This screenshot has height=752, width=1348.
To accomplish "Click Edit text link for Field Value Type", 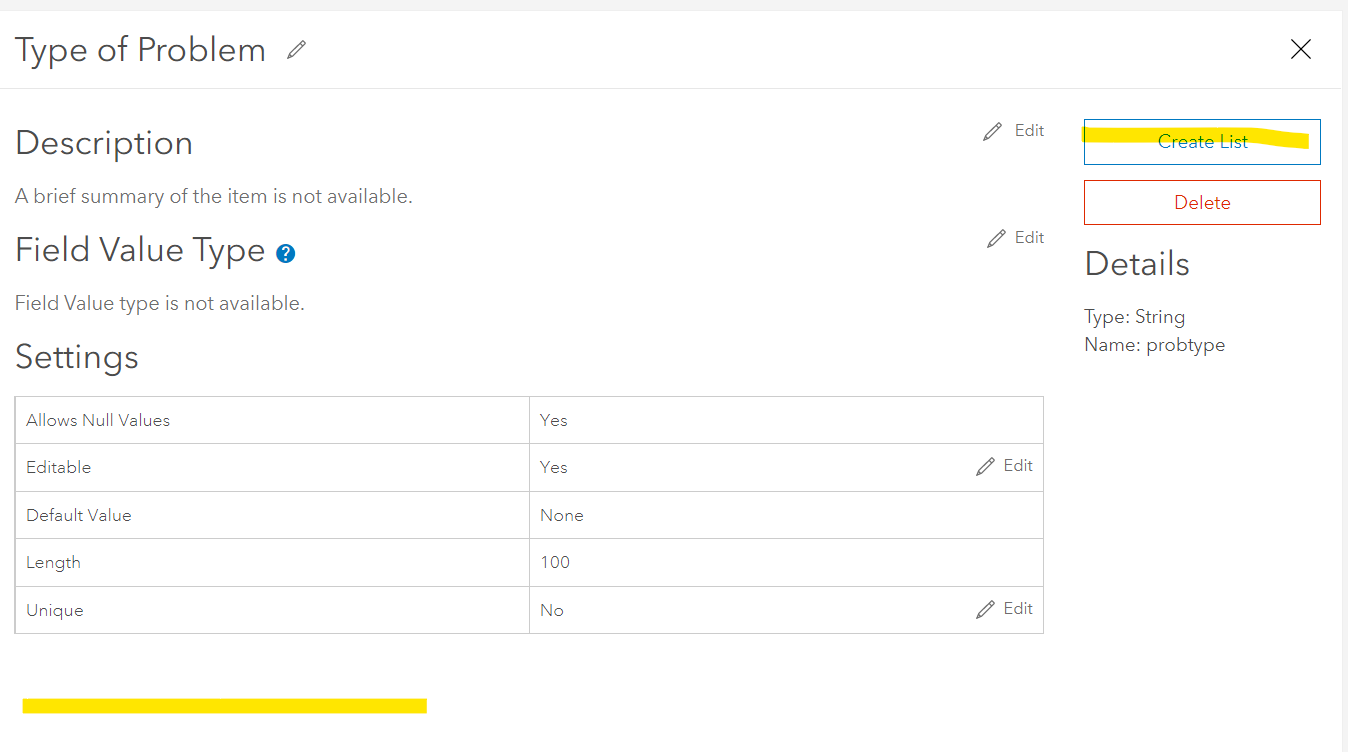I will tap(1029, 237).
